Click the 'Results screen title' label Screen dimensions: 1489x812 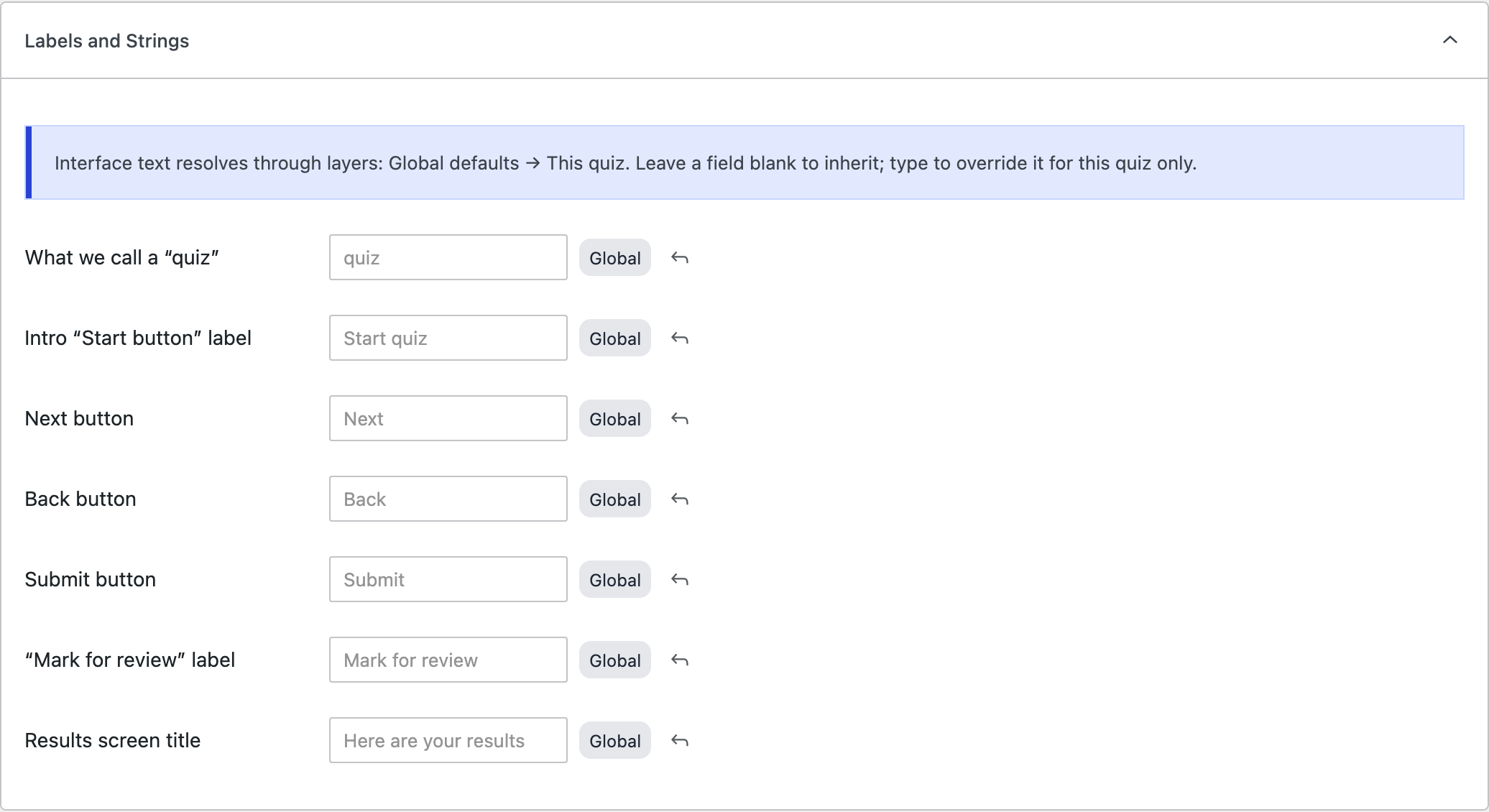click(113, 740)
